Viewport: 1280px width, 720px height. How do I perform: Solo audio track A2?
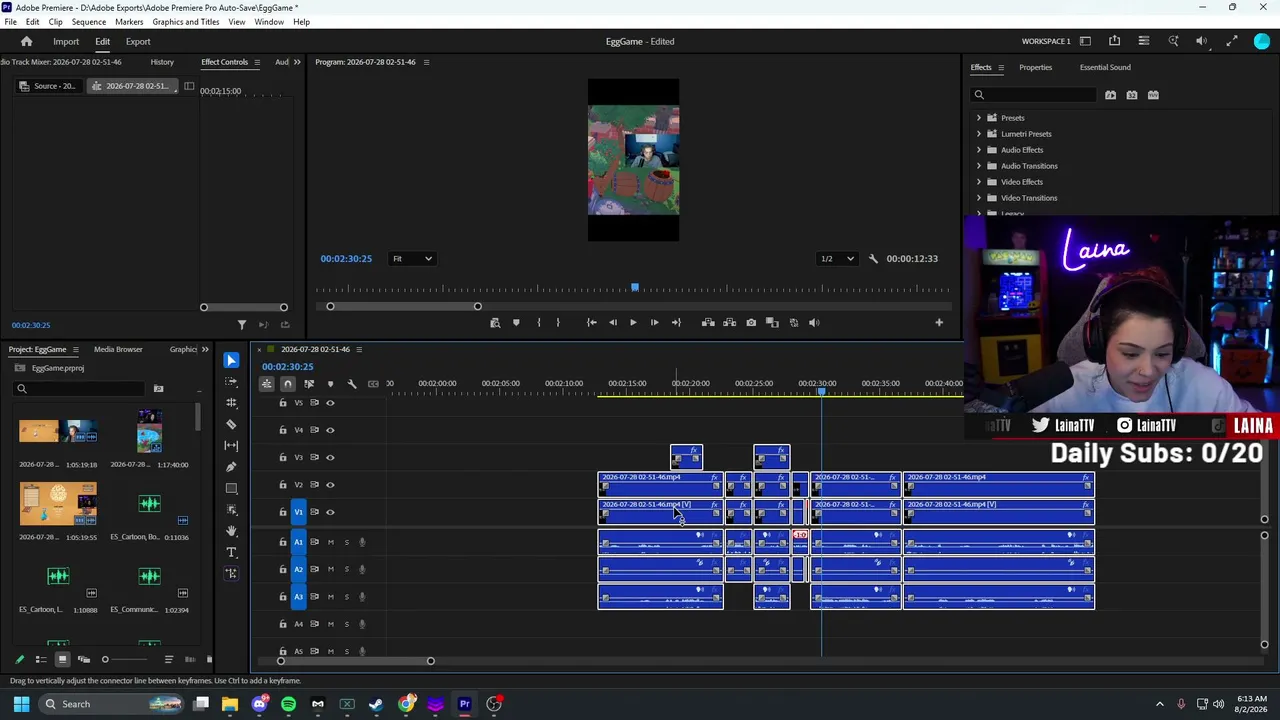347,570
